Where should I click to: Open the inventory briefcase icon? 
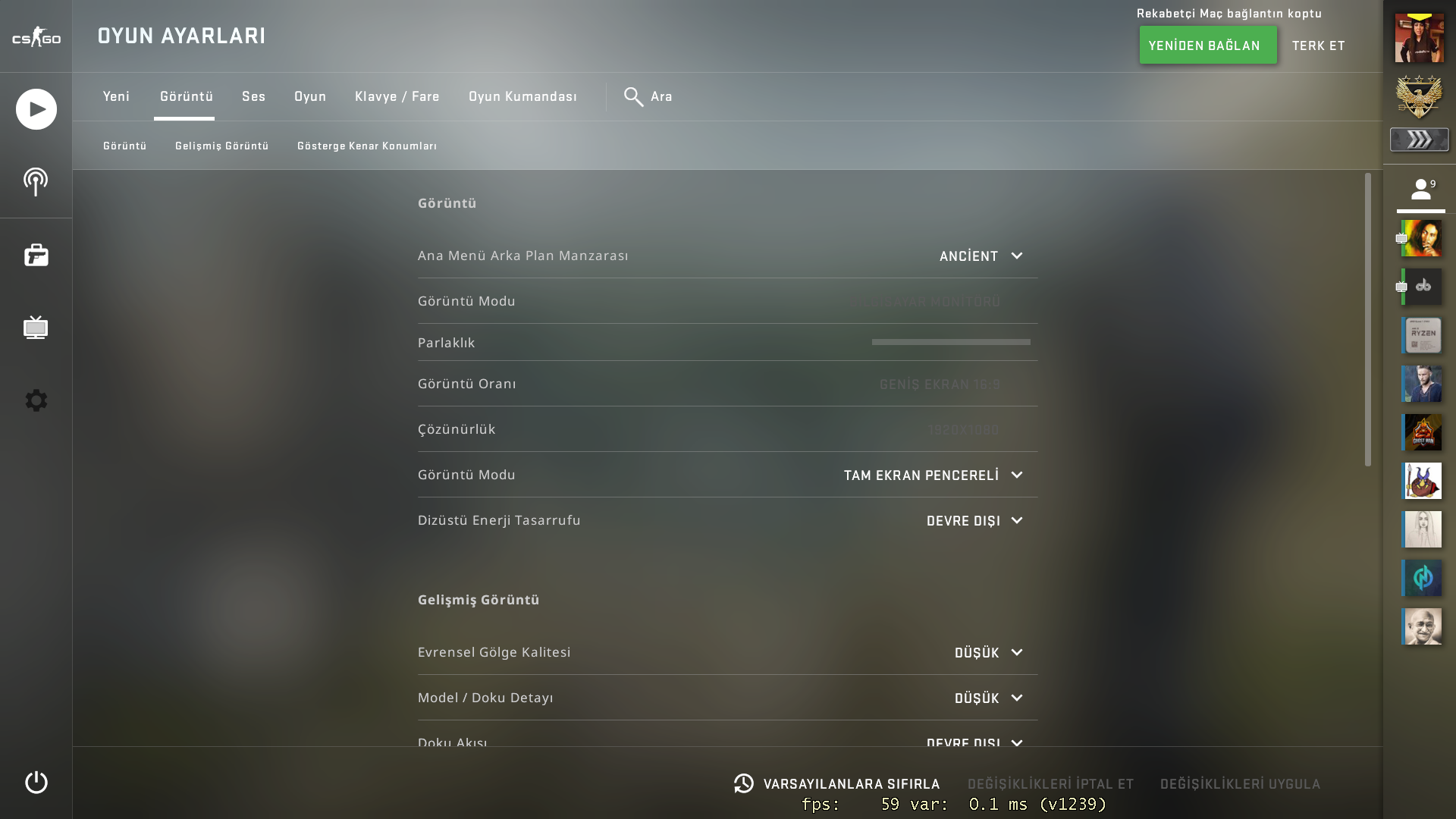coord(36,255)
